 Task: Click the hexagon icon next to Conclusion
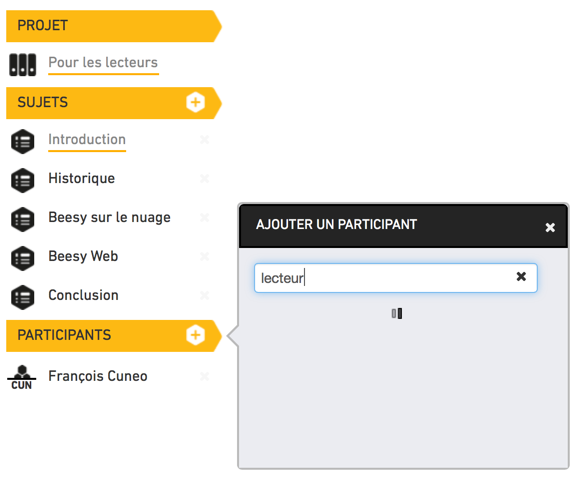click(23, 297)
